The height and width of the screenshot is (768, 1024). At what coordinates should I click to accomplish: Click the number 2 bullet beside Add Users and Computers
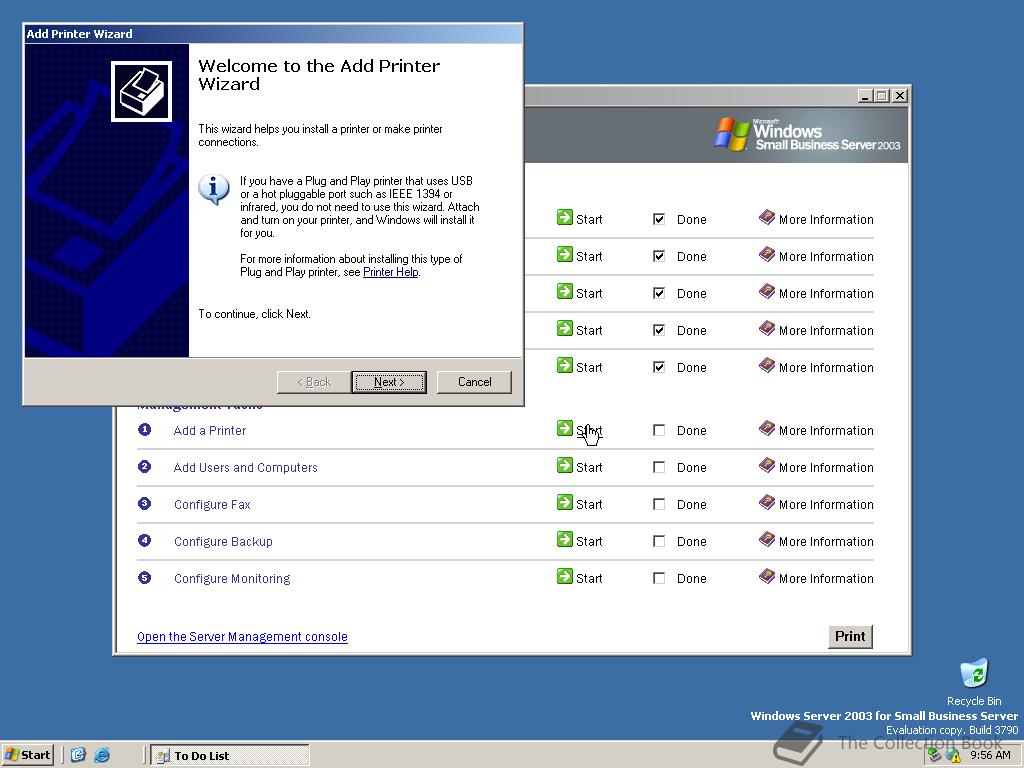(144, 466)
